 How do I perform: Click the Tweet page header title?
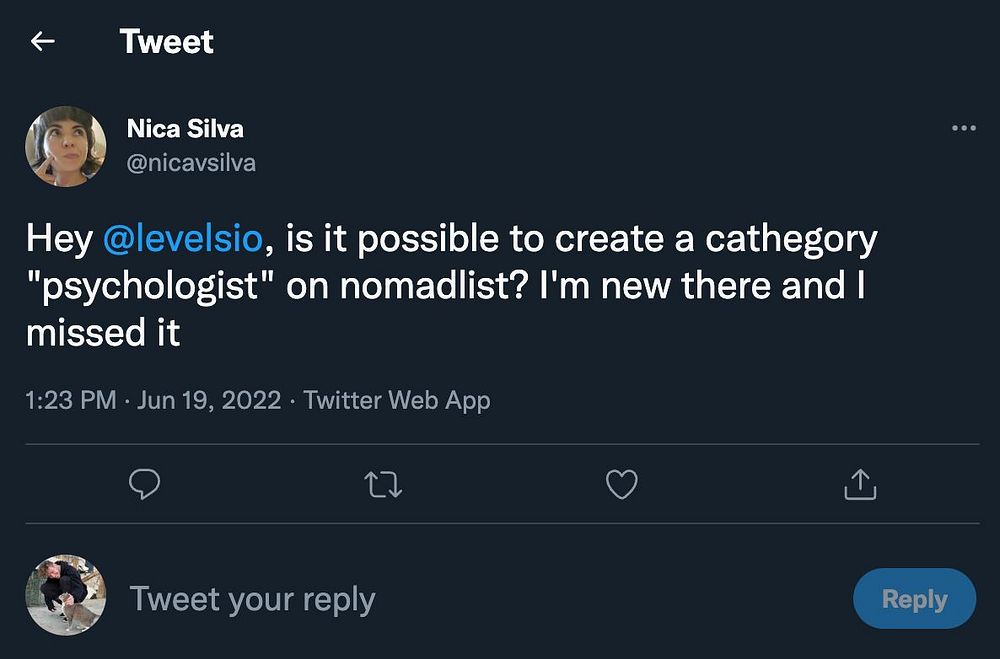coord(166,42)
